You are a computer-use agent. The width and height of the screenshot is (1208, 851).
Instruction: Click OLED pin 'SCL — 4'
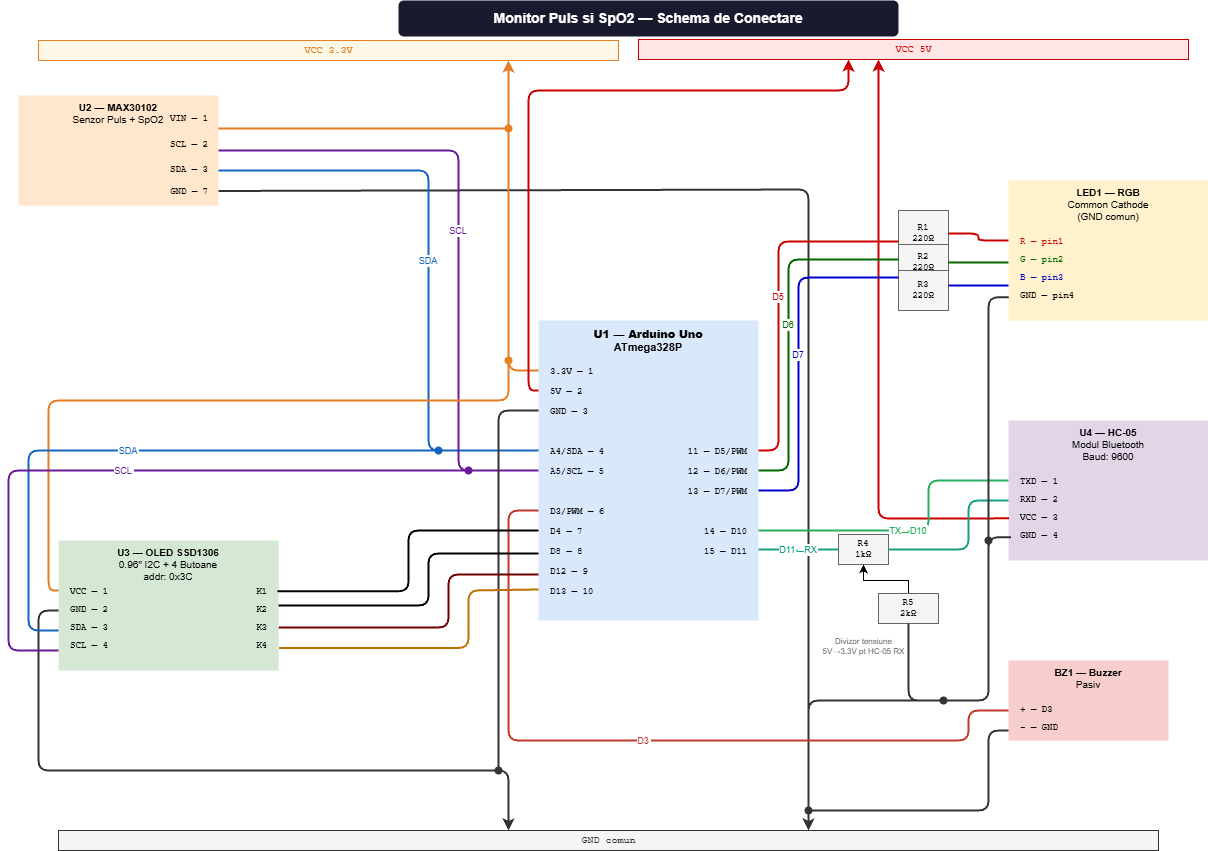pos(88,645)
